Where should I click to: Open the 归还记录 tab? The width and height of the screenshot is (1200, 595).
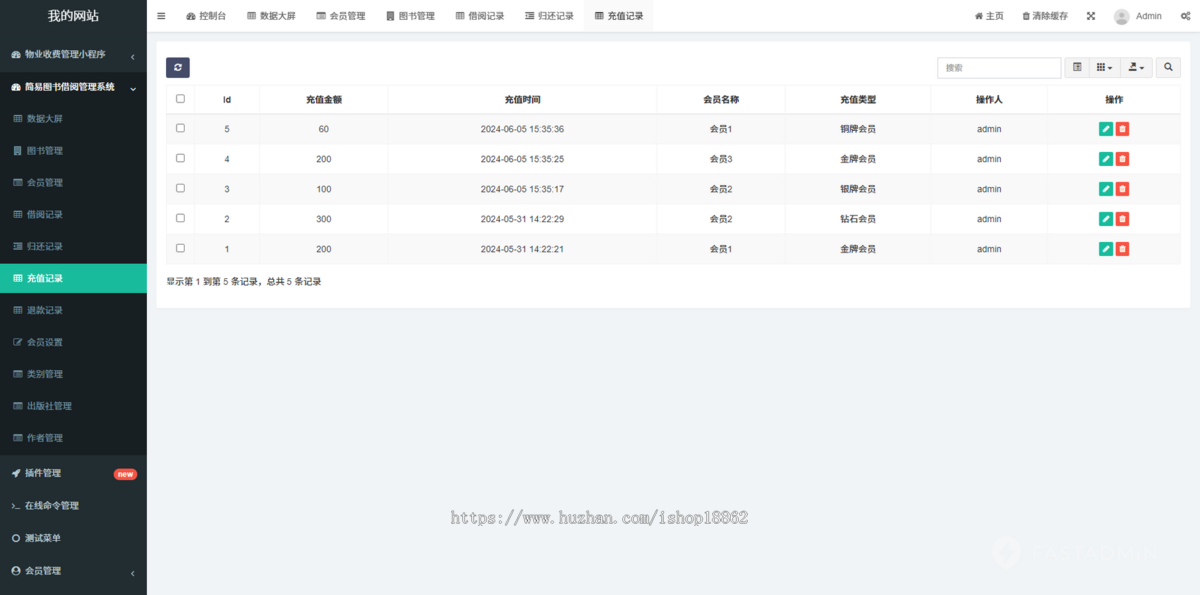click(548, 15)
